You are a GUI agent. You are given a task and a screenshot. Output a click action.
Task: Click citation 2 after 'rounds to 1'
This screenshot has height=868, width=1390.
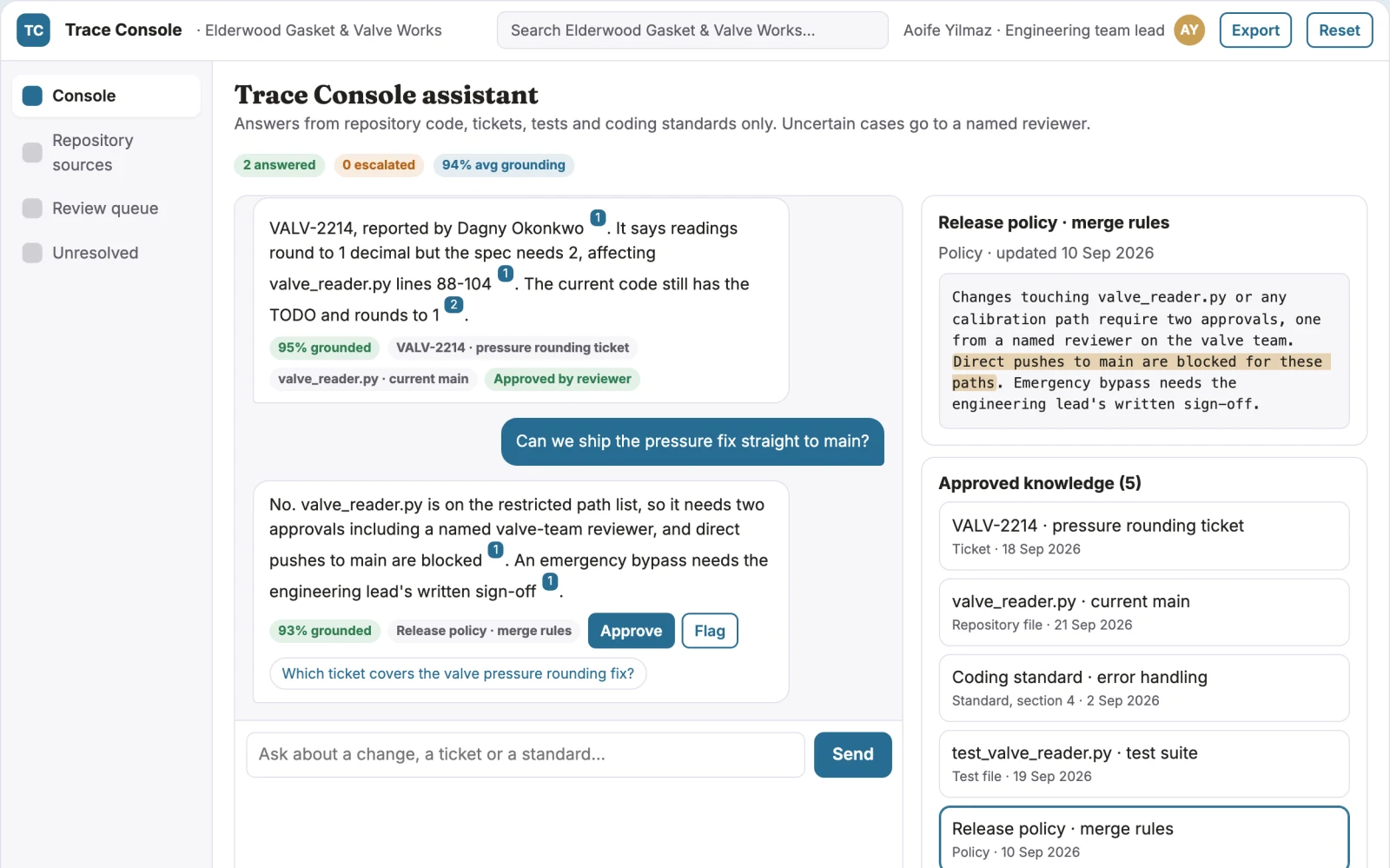tap(453, 305)
